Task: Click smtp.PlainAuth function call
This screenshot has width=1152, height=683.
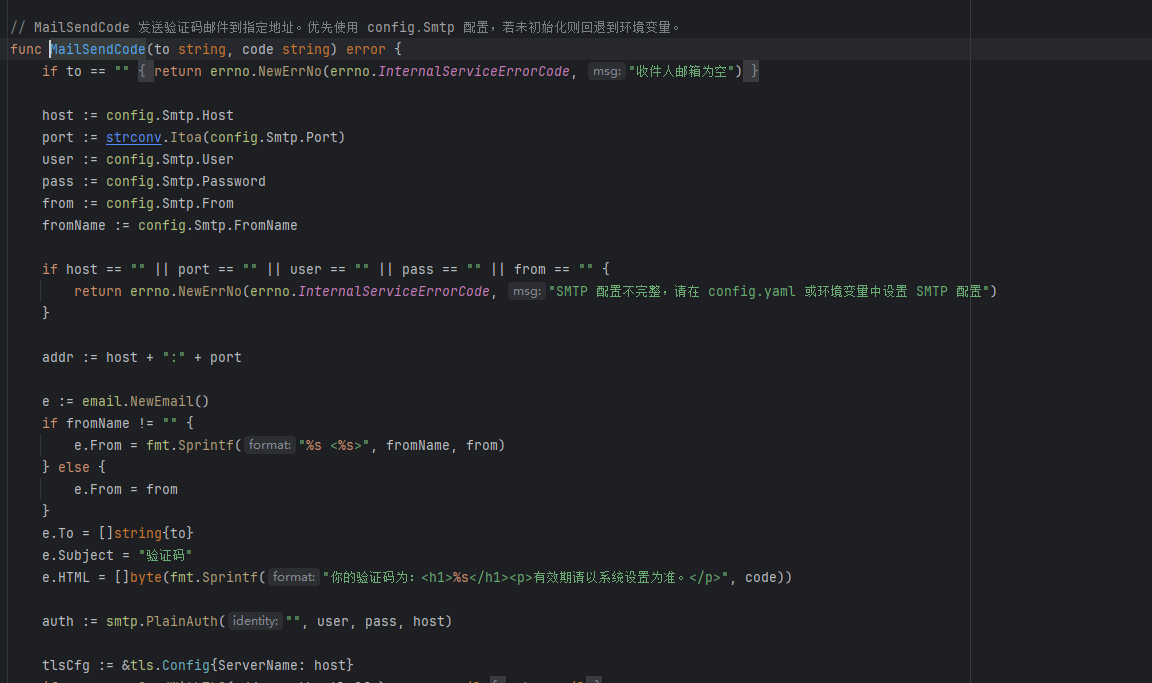Action: pos(162,621)
